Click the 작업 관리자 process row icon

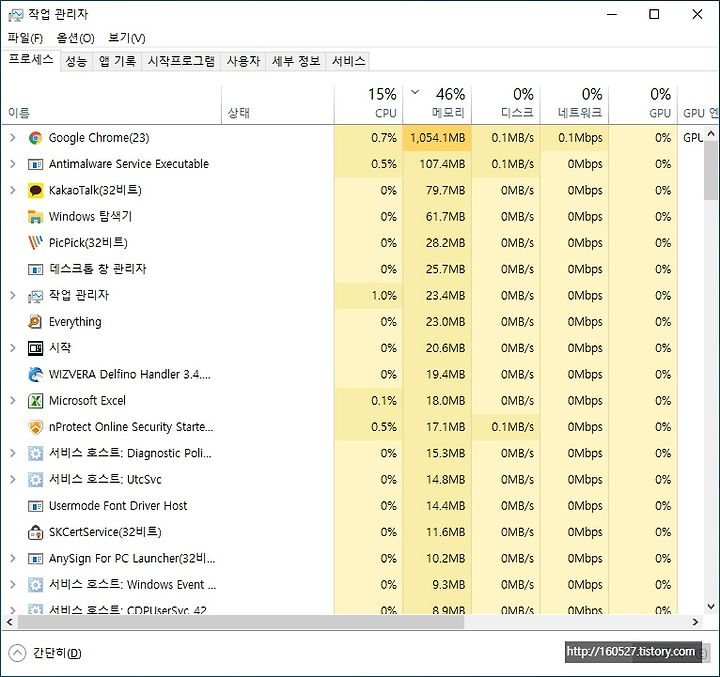pos(35,296)
